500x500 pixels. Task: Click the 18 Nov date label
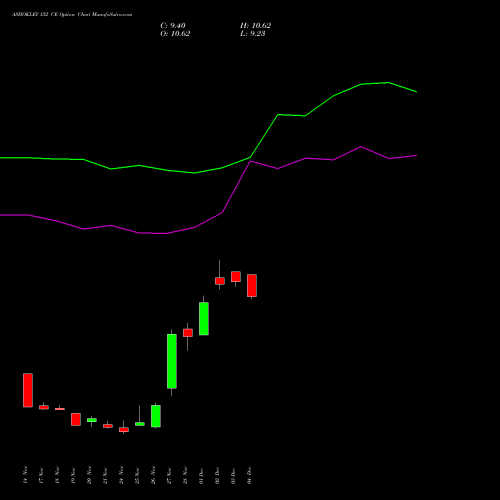tap(57, 475)
